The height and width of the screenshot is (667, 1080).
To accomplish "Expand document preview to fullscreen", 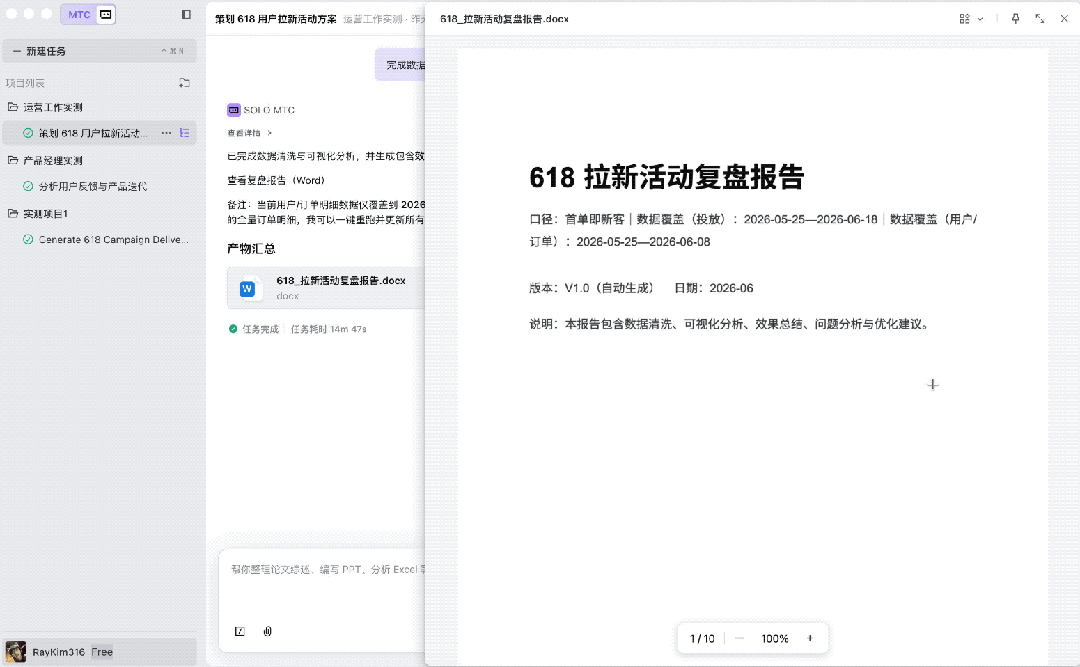I will [x=1039, y=19].
